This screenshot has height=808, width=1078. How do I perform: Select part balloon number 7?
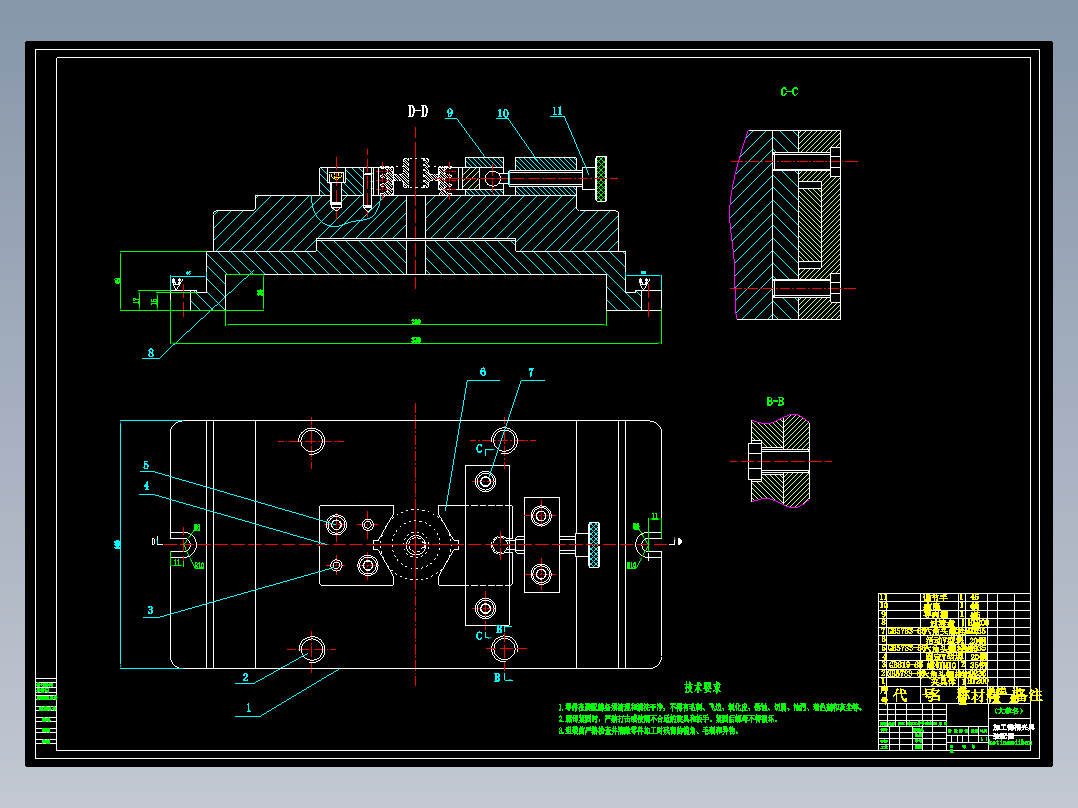point(531,373)
